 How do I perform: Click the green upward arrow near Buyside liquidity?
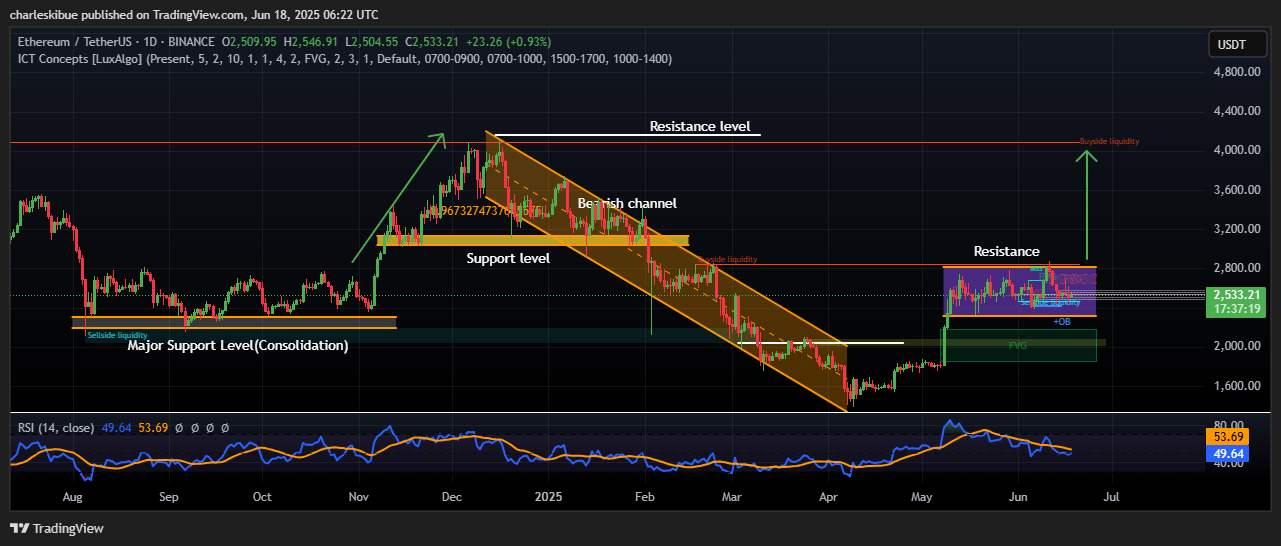click(1087, 205)
